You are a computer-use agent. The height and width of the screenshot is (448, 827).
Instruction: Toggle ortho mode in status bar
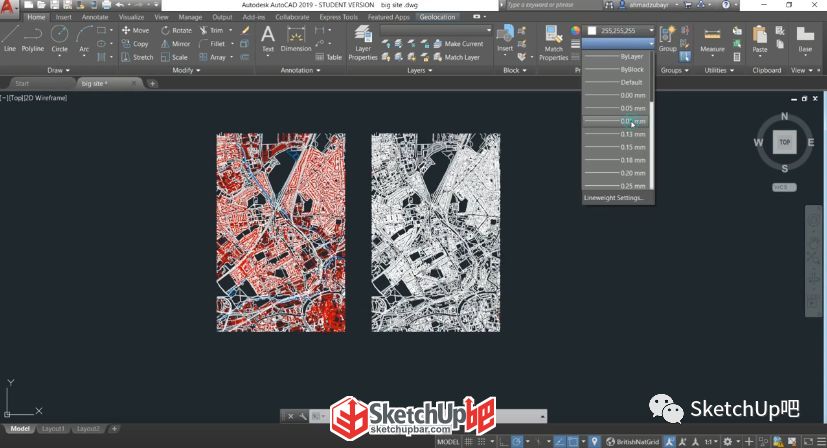point(504,442)
